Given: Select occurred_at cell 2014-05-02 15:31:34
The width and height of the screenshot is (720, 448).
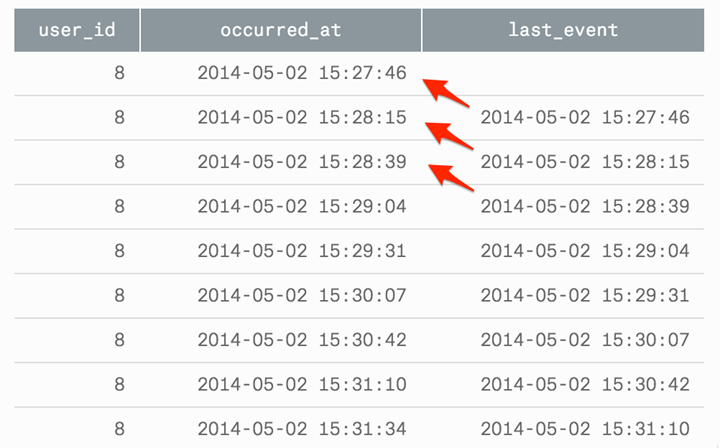Looking at the screenshot, I should pyautogui.click(x=302, y=429).
